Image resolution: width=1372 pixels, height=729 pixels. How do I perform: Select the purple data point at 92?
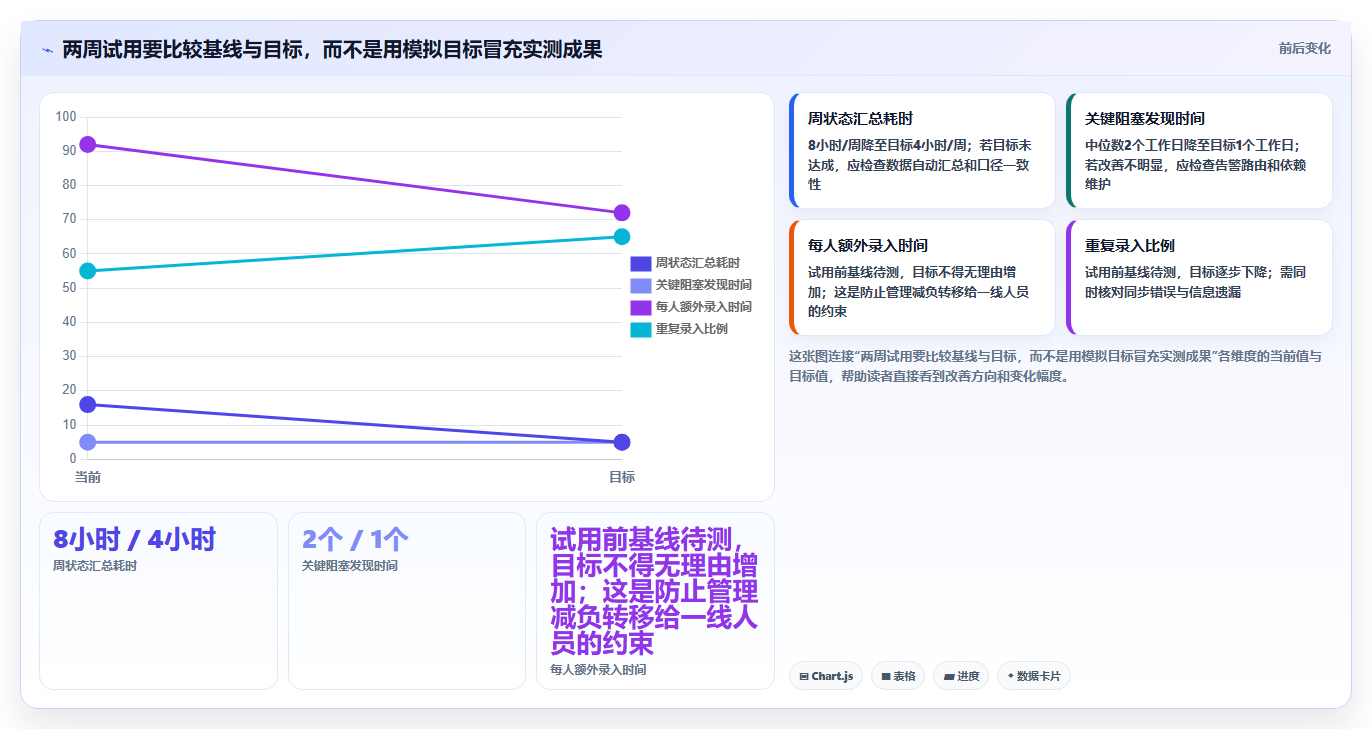click(x=88, y=144)
